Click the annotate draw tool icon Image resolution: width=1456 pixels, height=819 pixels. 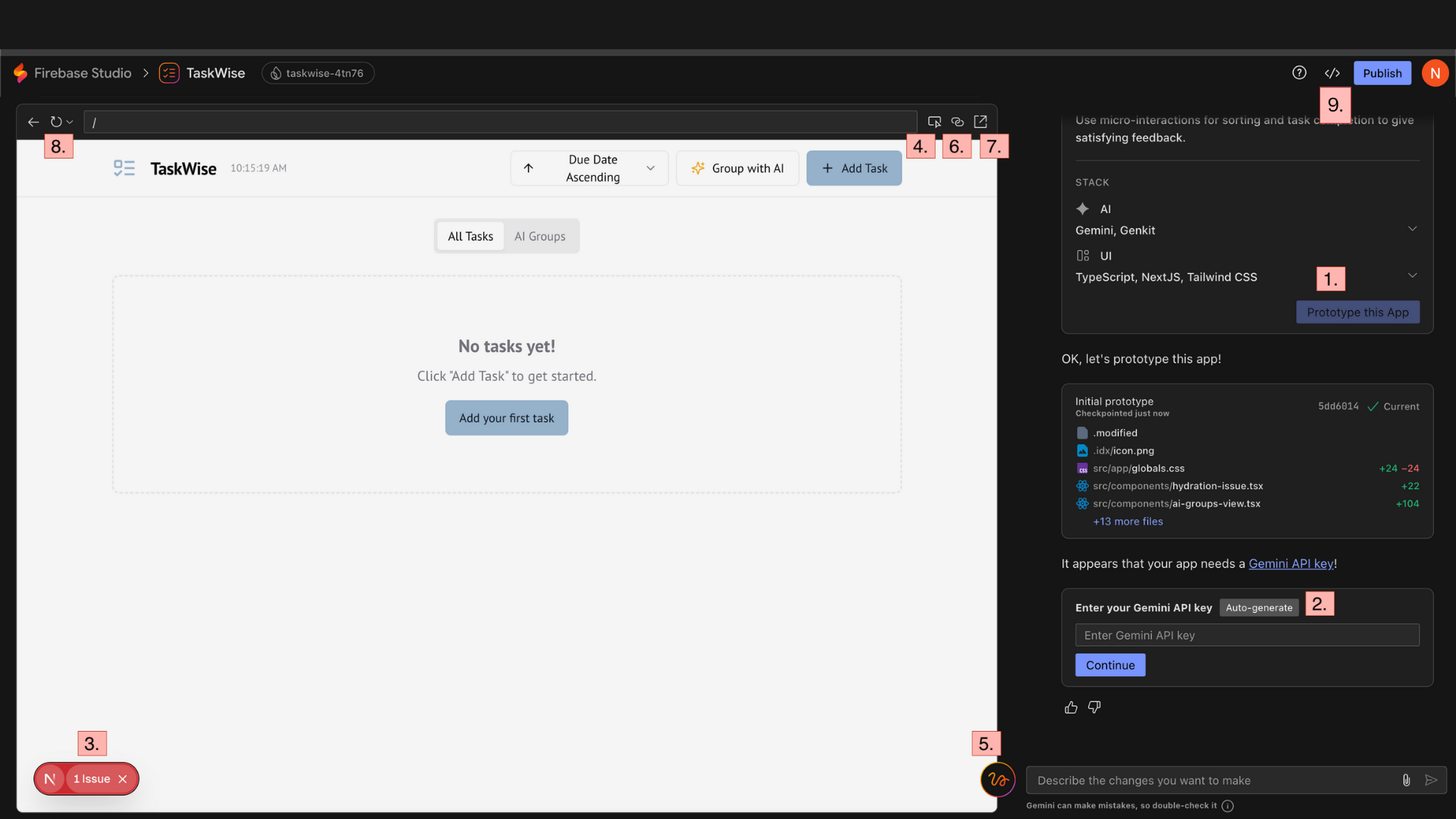(x=998, y=780)
